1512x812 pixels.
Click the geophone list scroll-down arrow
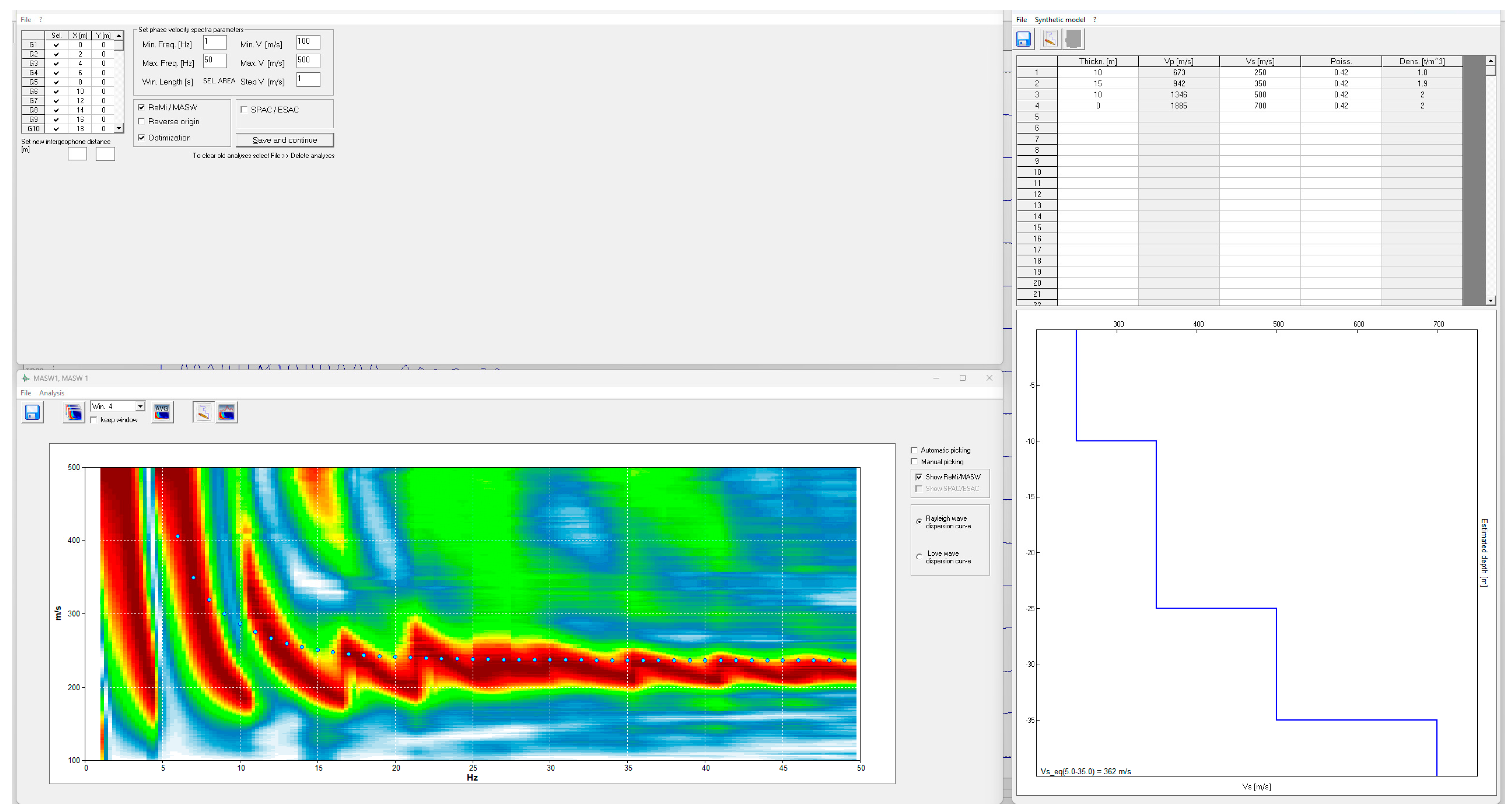pos(119,128)
